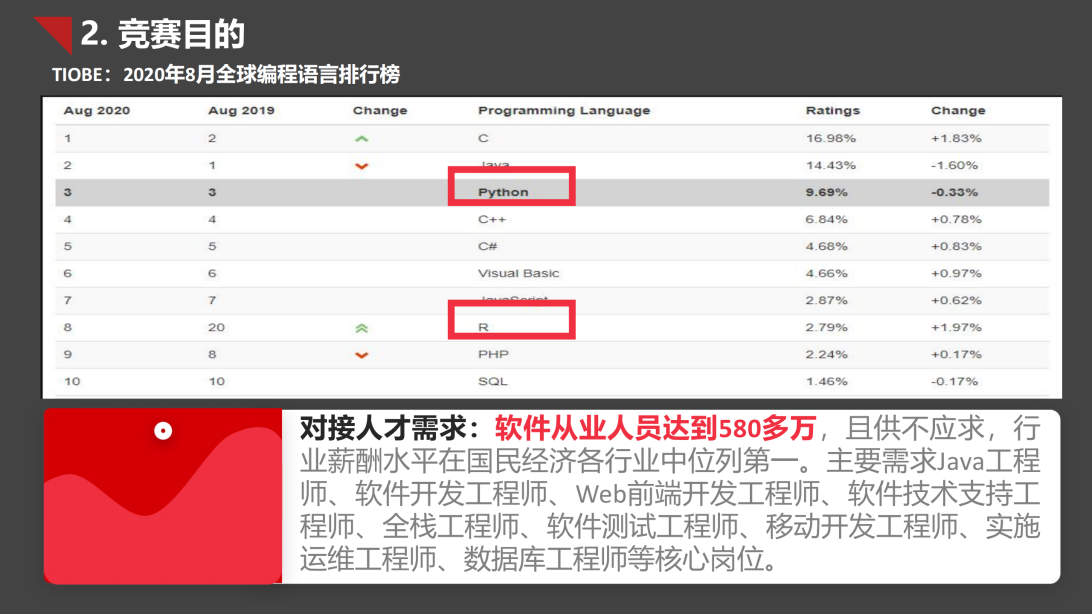Select the "R" language cell
Viewport: 1092px width, 614px height.
pos(483,327)
